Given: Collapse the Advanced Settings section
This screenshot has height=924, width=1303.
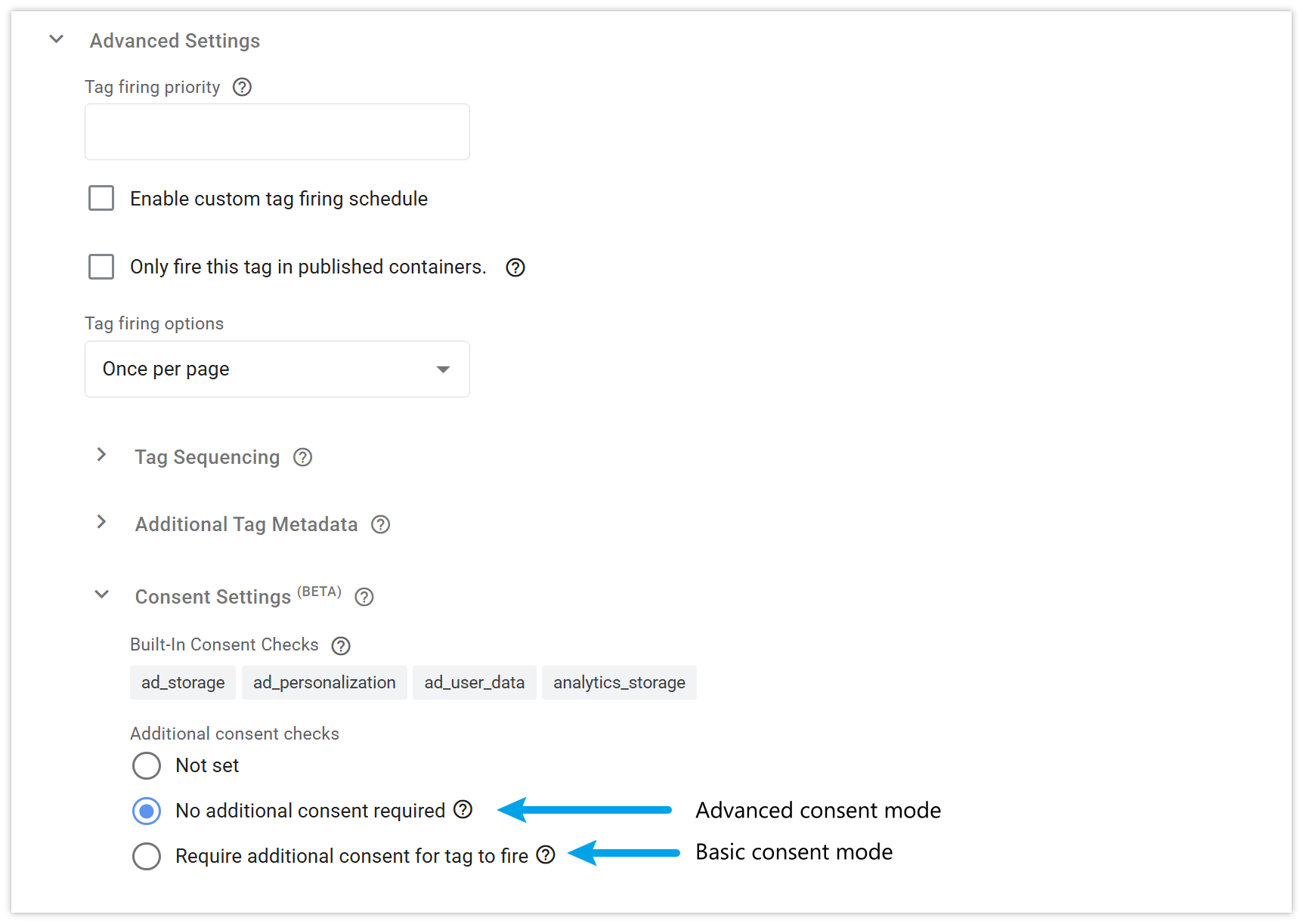Looking at the screenshot, I should pos(57,39).
